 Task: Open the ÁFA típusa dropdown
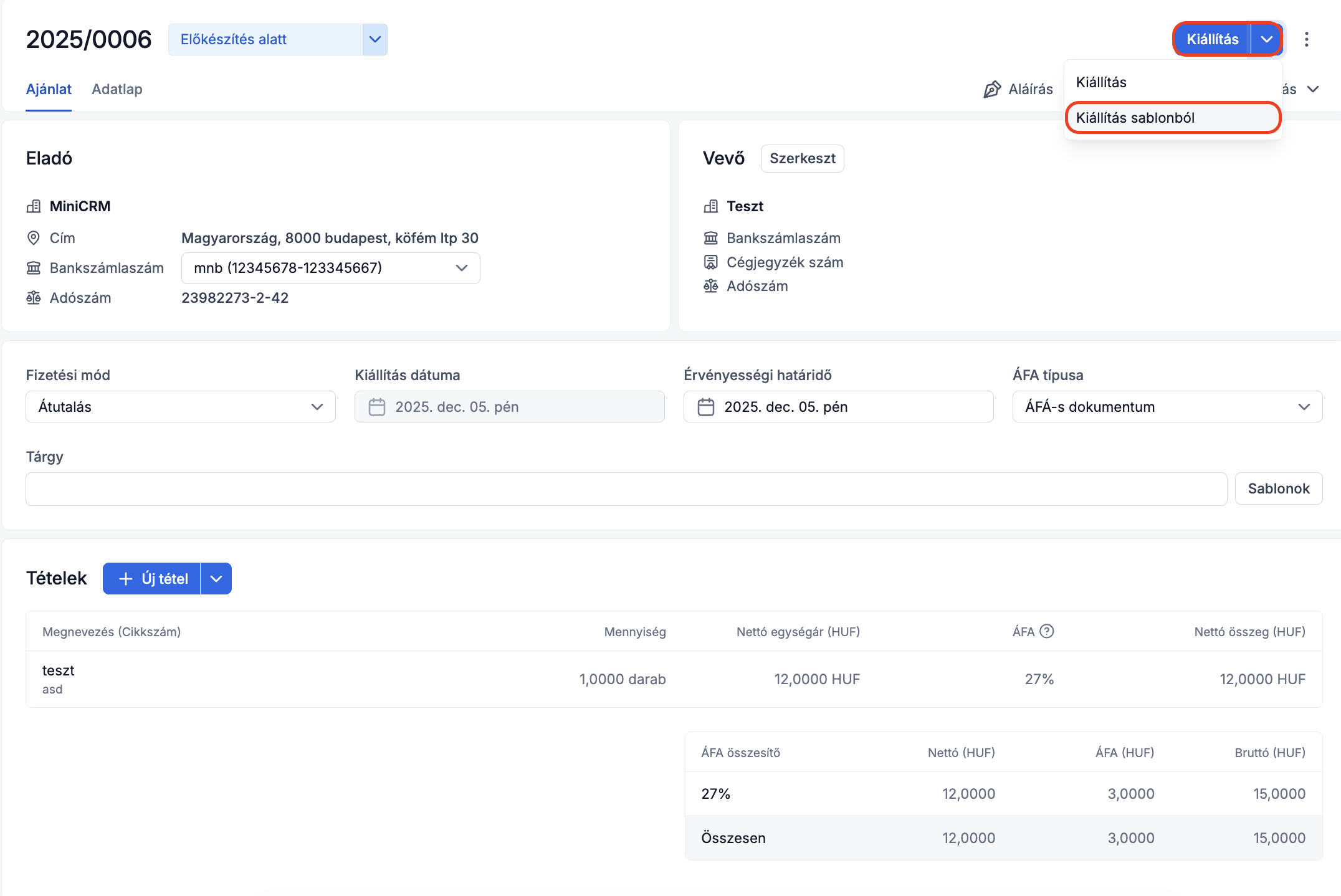tap(1168, 407)
